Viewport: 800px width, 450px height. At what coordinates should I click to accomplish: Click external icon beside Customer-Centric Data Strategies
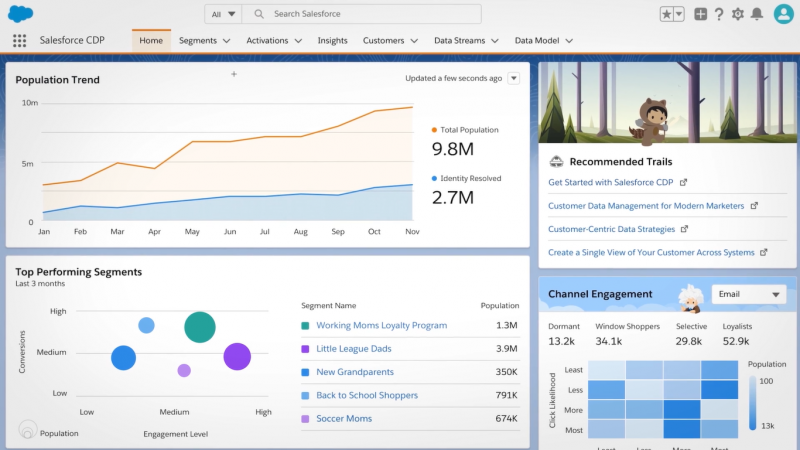[685, 229]
